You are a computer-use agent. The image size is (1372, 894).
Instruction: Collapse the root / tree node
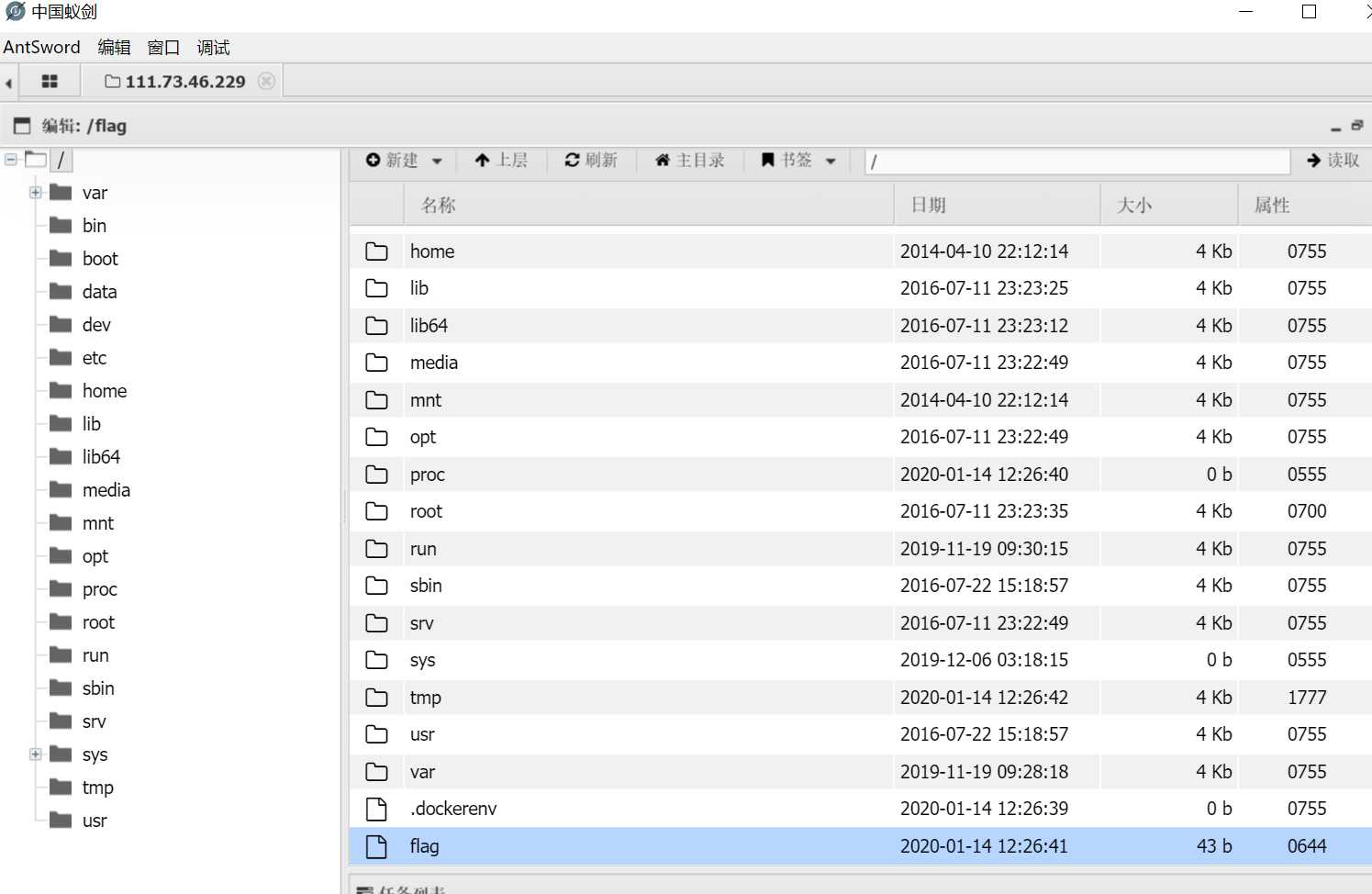click(x=11, y=160)
